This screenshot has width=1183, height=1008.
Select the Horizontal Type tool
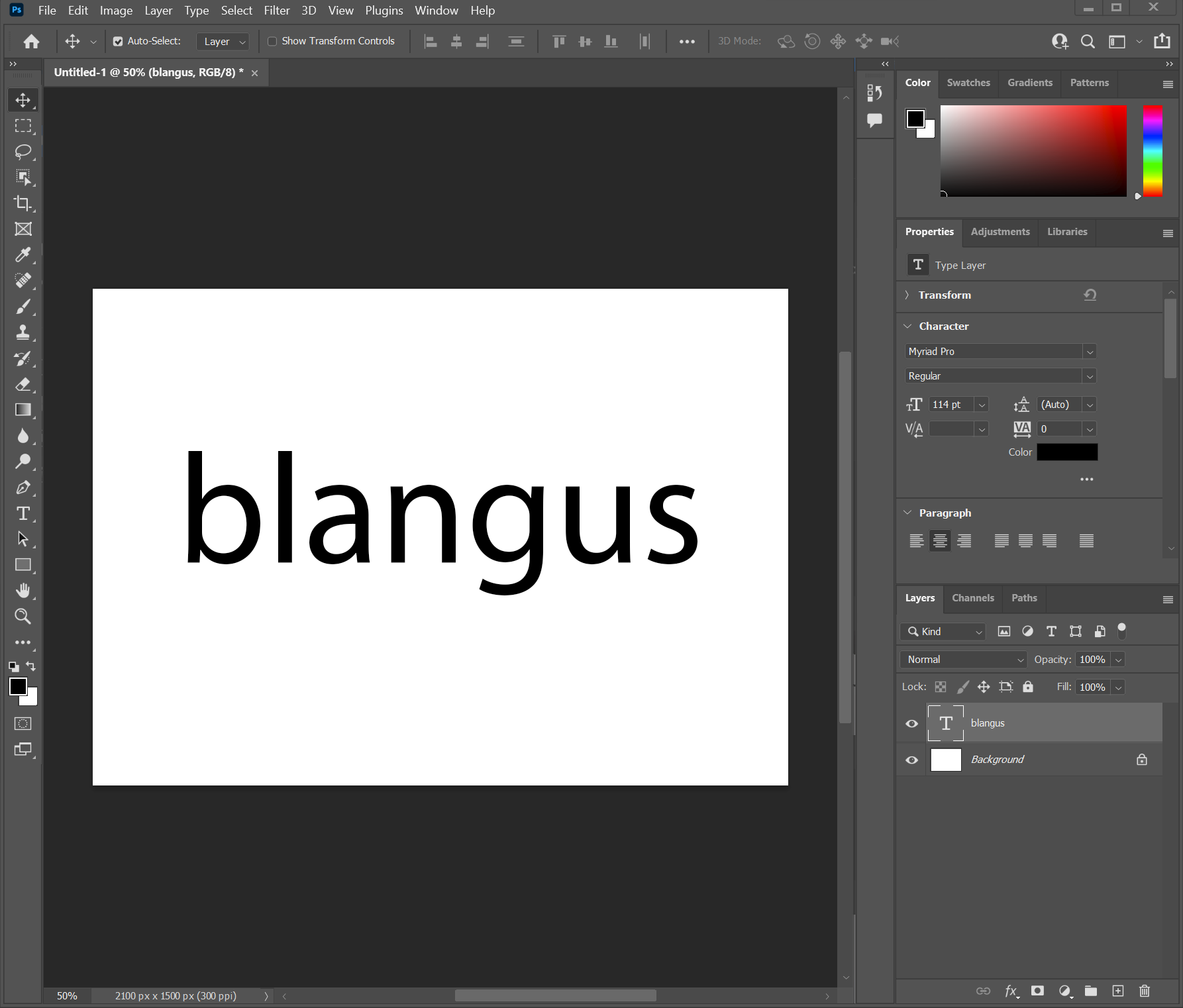pyautogui.click(x=23, y=513)
